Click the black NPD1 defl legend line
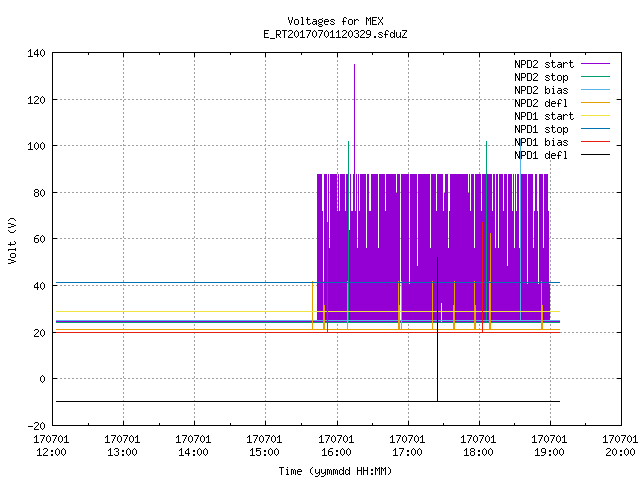Viewport: 640px width, 480px height. click(x=595, y=155)
